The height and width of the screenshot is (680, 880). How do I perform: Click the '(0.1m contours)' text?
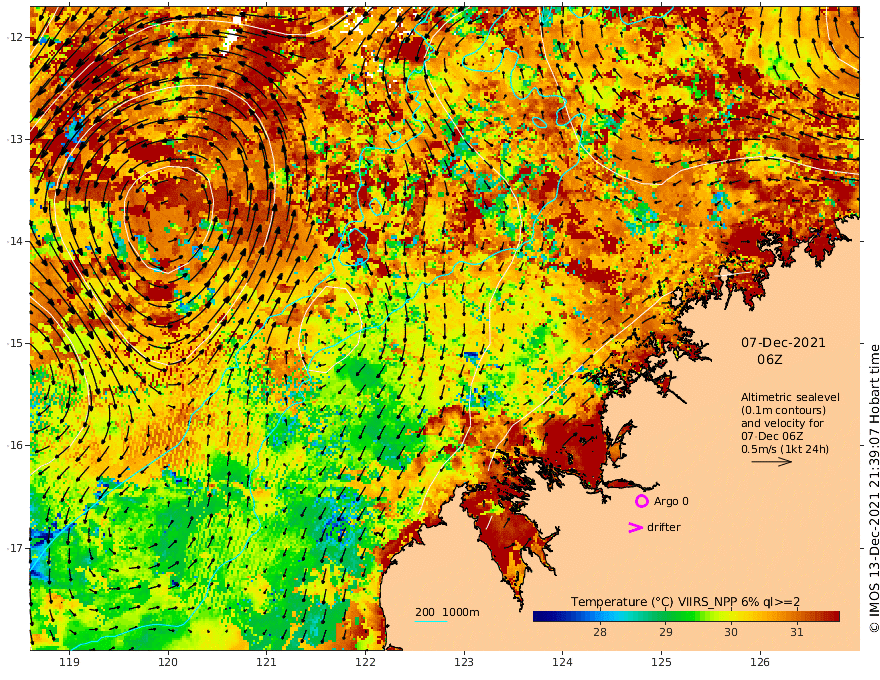pyautogui.click(x=783, y=410)
